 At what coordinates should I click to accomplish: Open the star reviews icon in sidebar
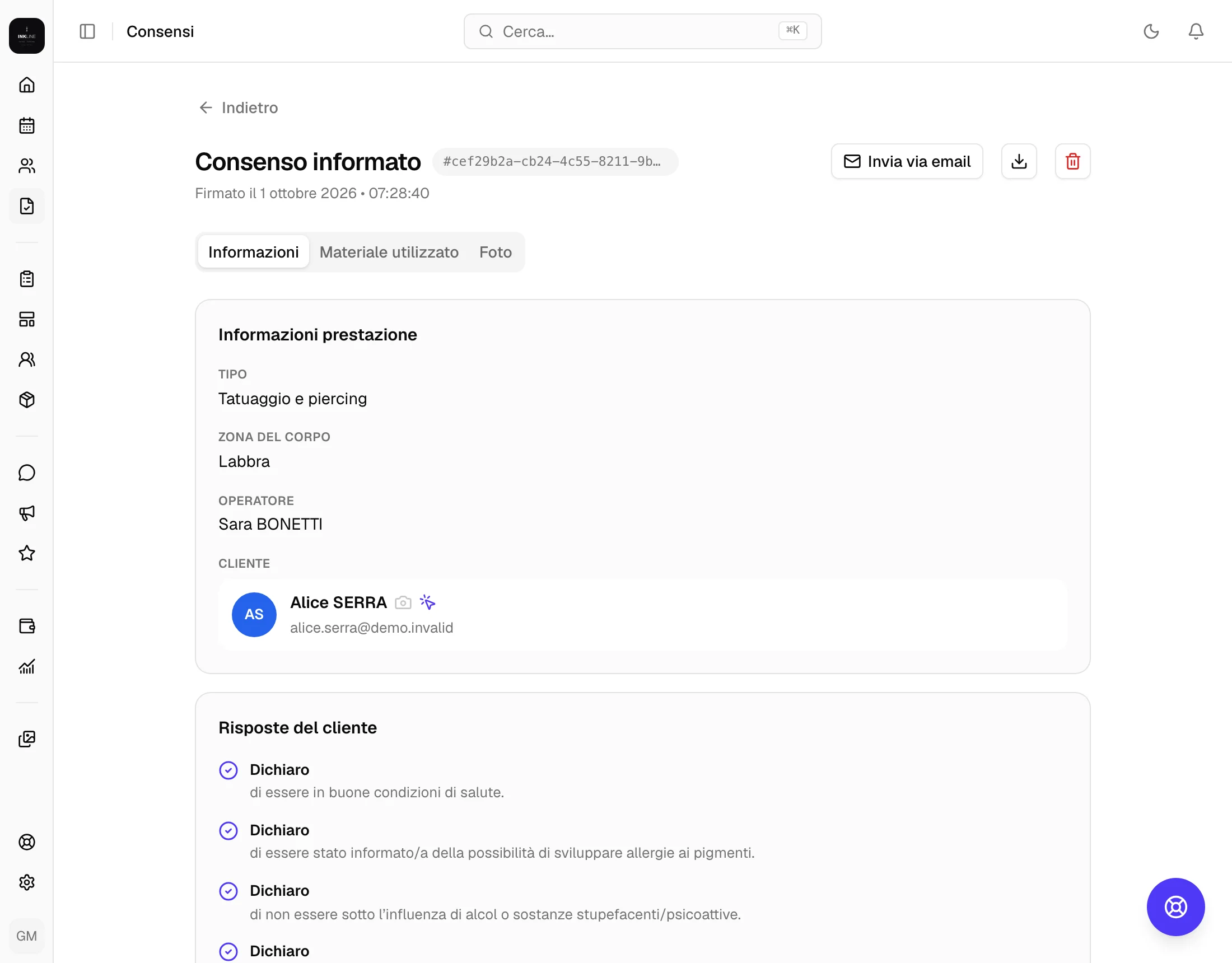[26, 553]
